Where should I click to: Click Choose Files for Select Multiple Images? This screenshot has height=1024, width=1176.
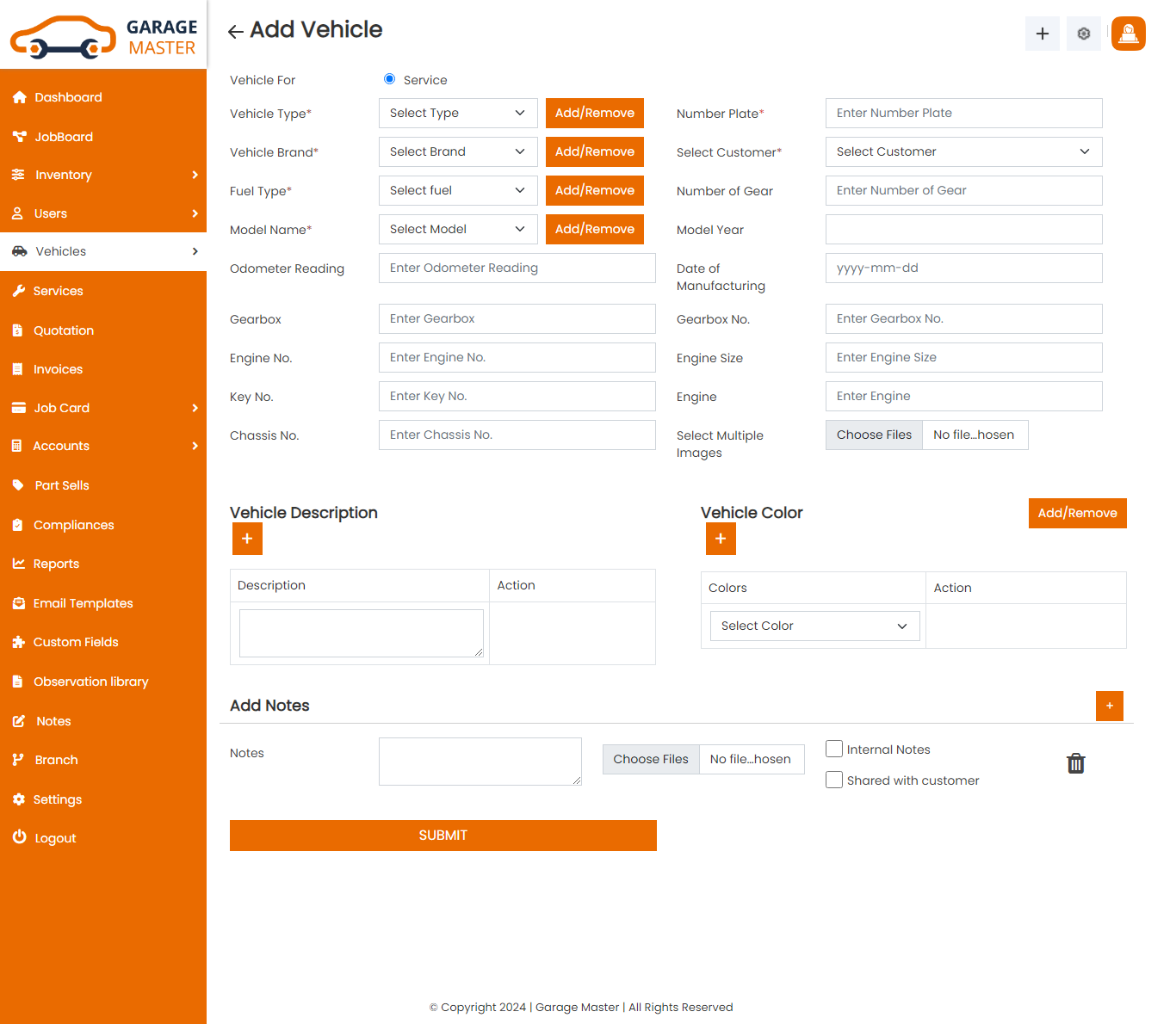tap(874, 435)
